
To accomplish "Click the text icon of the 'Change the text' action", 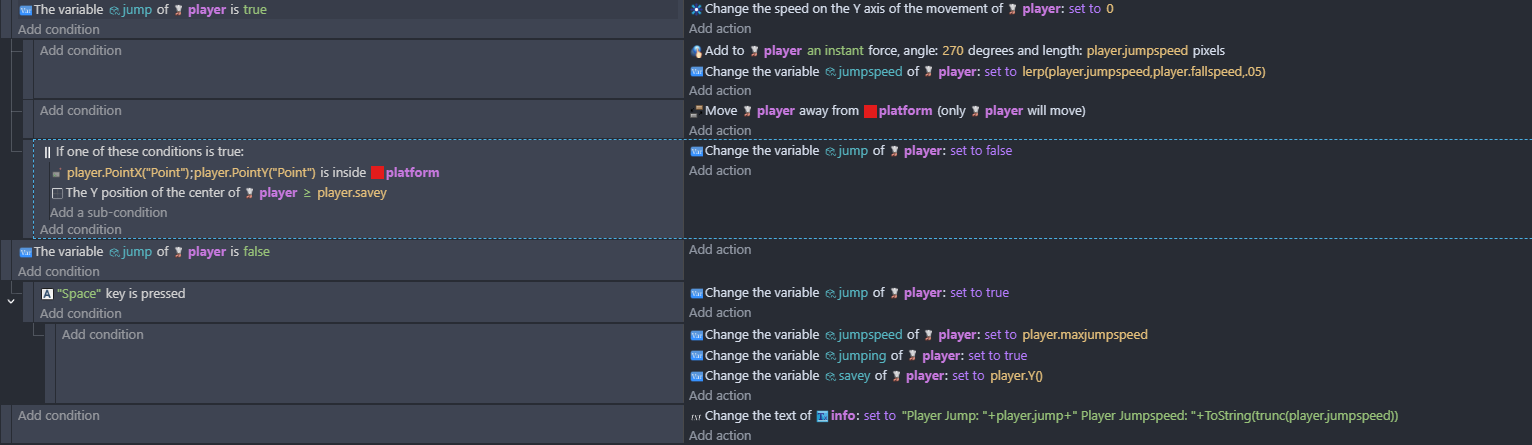I will click(x=696, y=416).
